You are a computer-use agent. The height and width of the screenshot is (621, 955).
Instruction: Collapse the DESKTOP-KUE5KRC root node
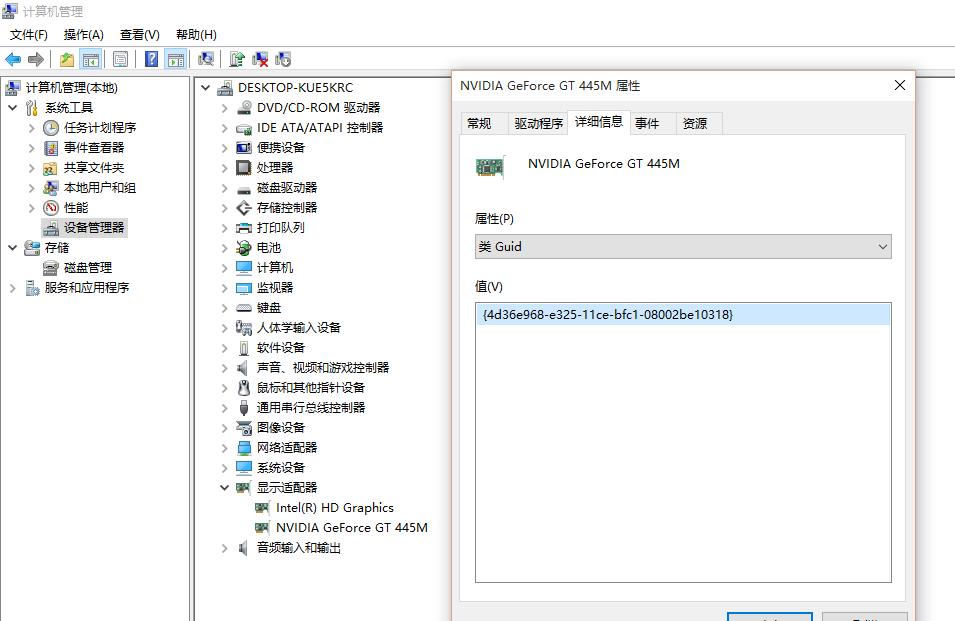206,88
